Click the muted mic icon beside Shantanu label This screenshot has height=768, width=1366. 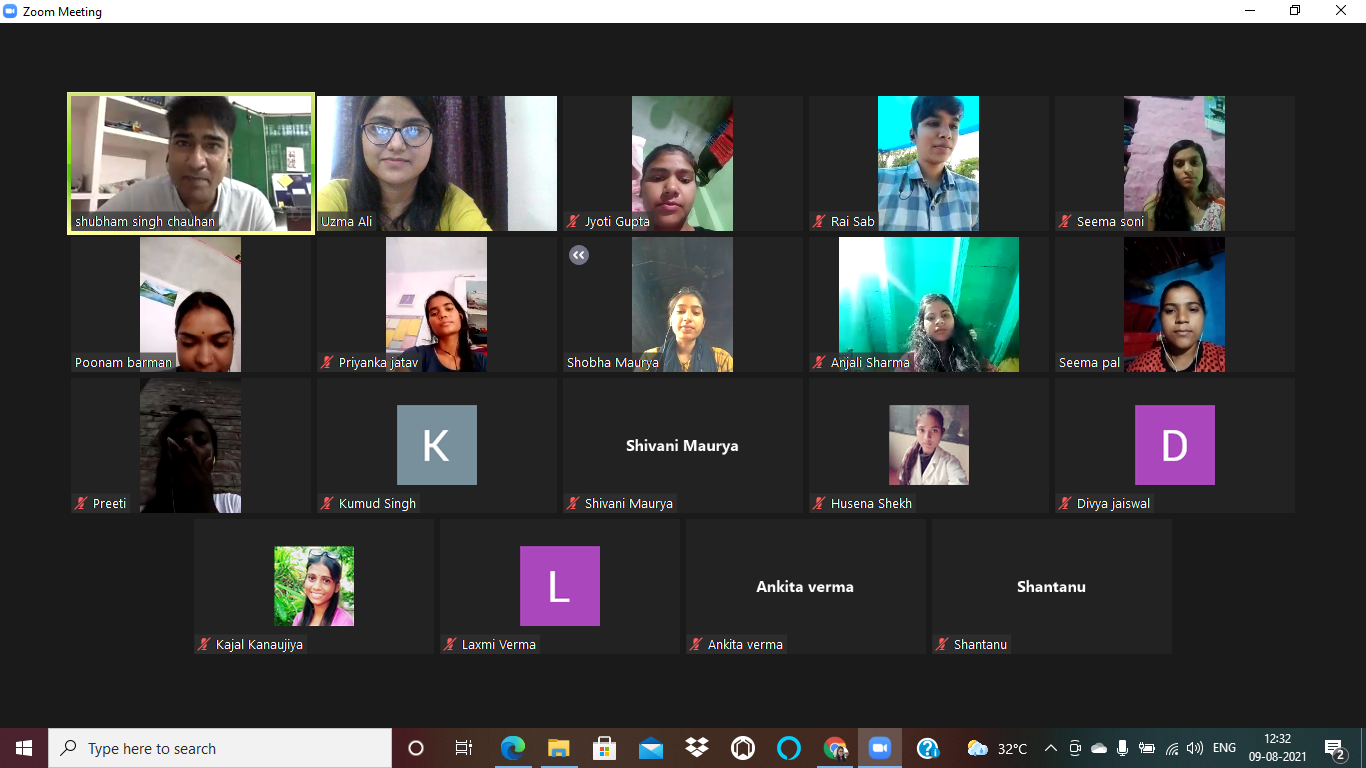click(943, 645)
